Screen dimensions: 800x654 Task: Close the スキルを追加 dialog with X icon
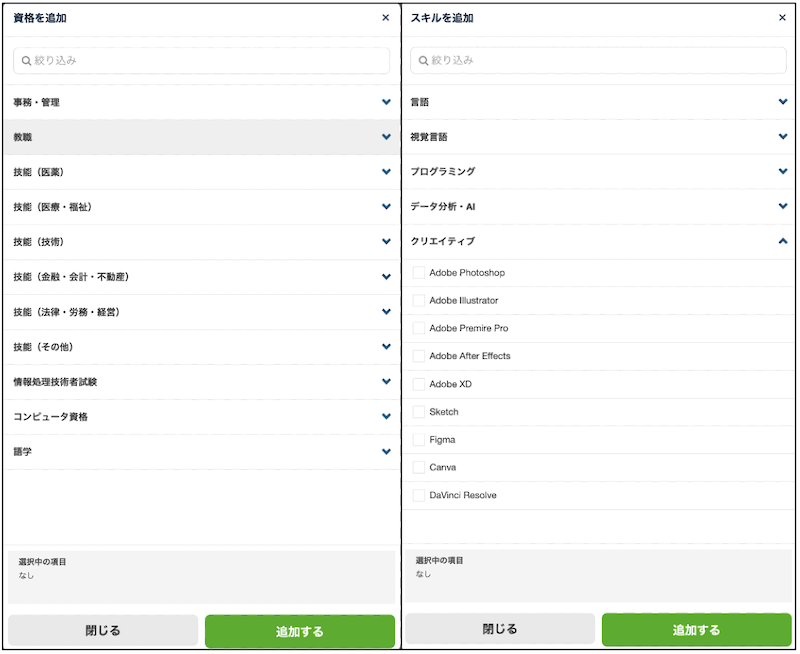point(782,18)
